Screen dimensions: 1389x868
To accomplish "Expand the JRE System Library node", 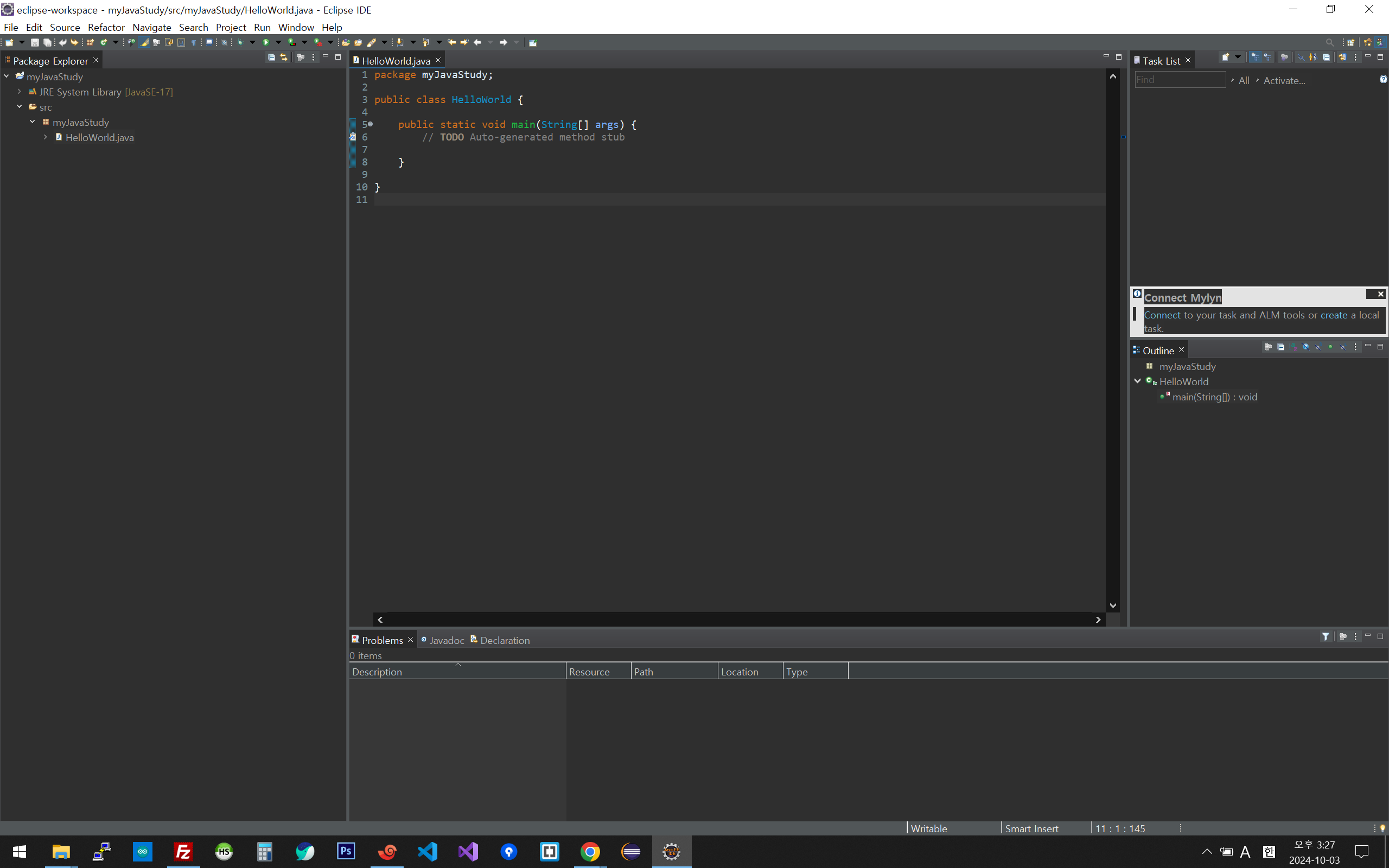I will coord(19,92).
